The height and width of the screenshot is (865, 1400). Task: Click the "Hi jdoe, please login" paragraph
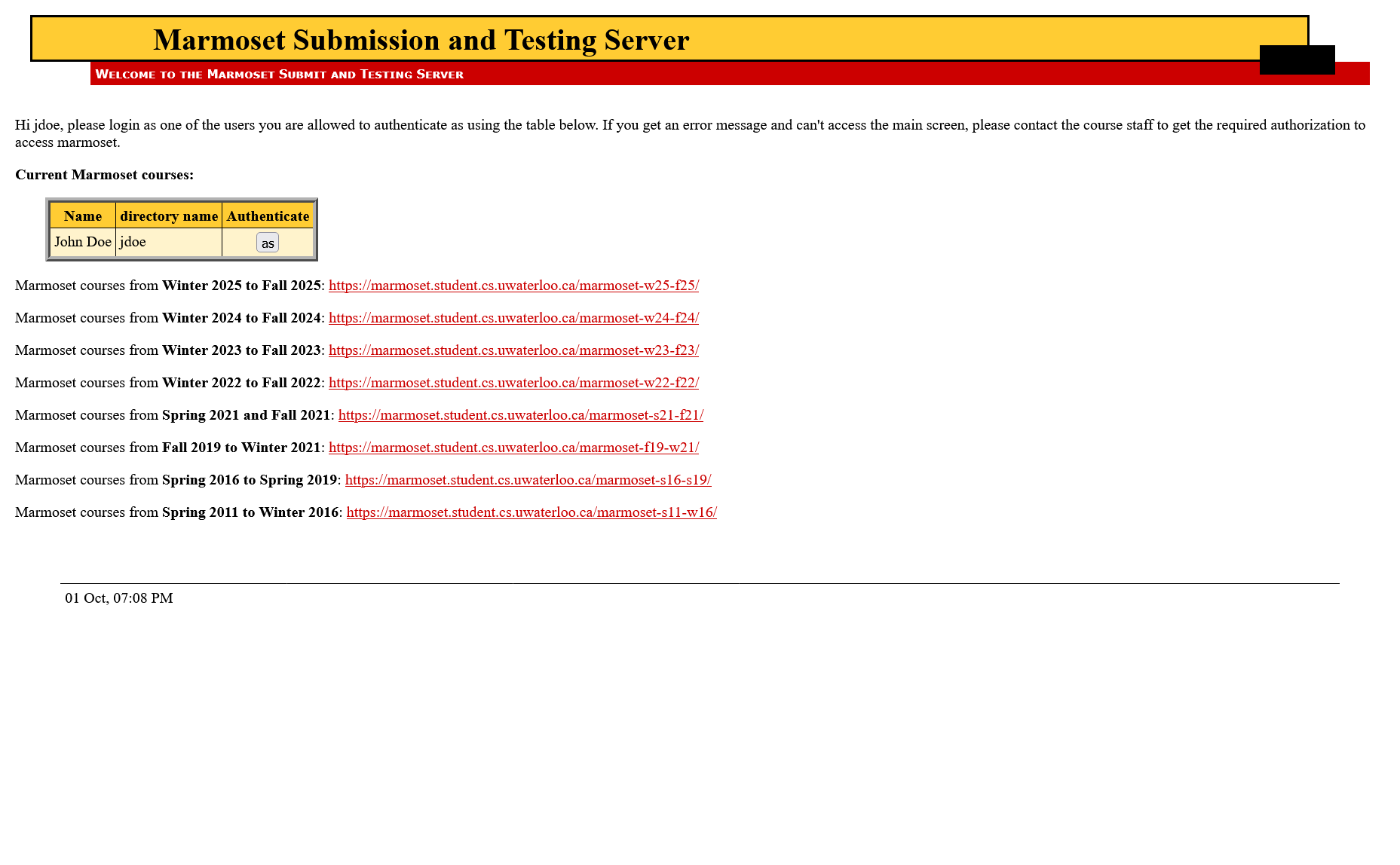(690, 133)
